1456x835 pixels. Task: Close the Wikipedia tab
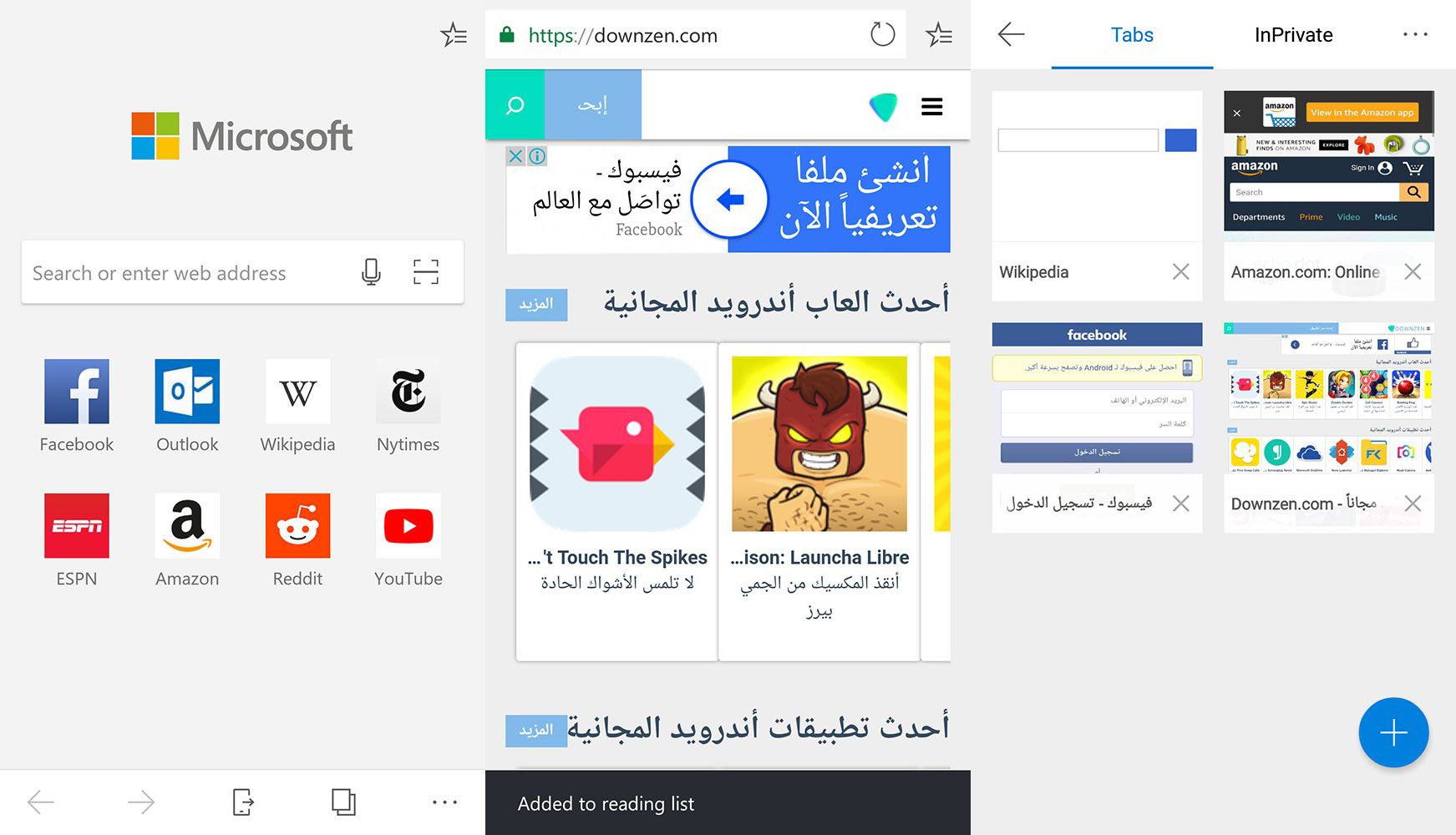[x=1180, y=271]
